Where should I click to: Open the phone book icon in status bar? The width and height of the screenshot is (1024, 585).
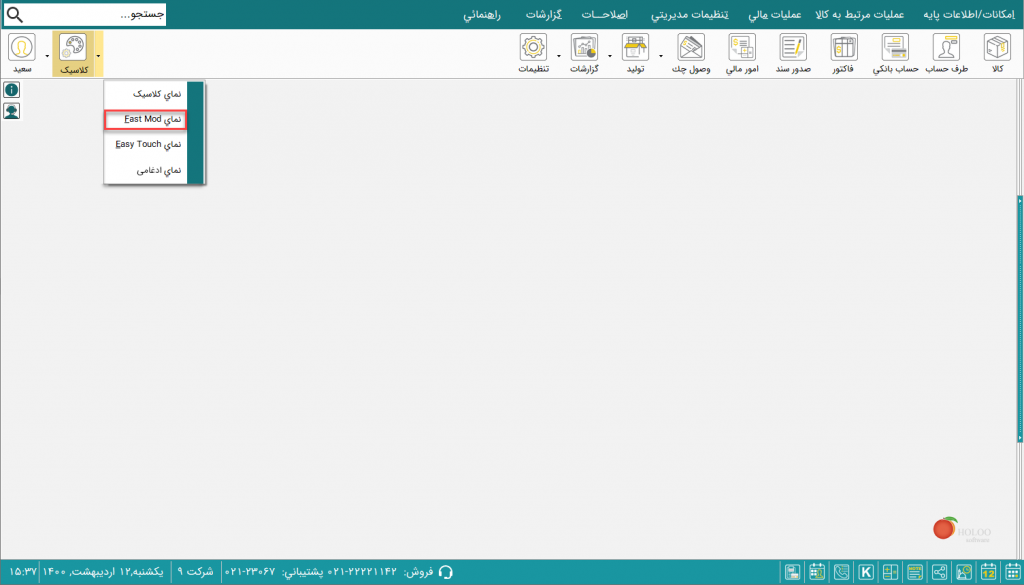tap(842, 571)
